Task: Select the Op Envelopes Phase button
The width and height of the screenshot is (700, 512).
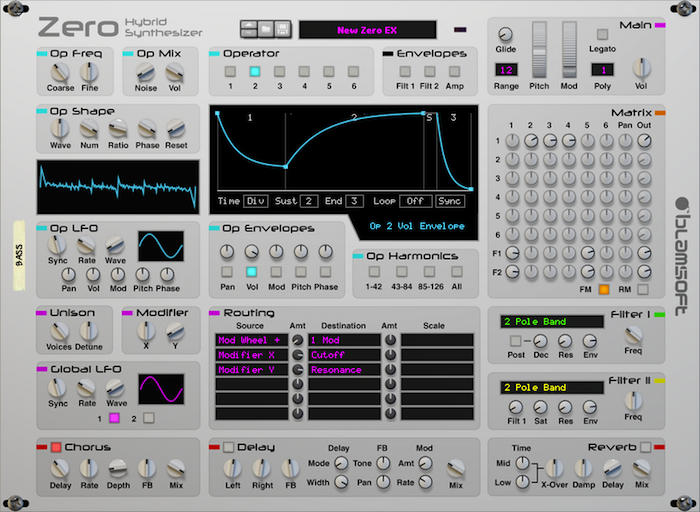Action: click(325, 271)
